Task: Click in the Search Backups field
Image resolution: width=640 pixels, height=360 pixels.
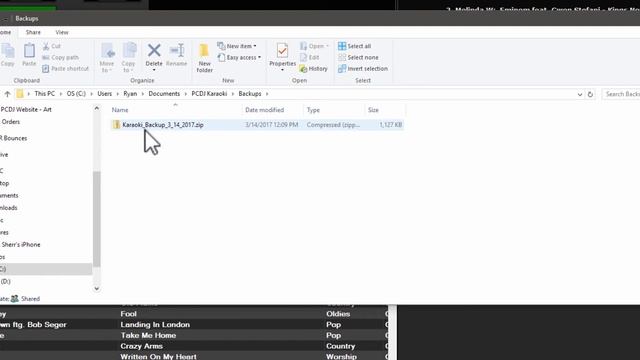Action: (621, 94)
